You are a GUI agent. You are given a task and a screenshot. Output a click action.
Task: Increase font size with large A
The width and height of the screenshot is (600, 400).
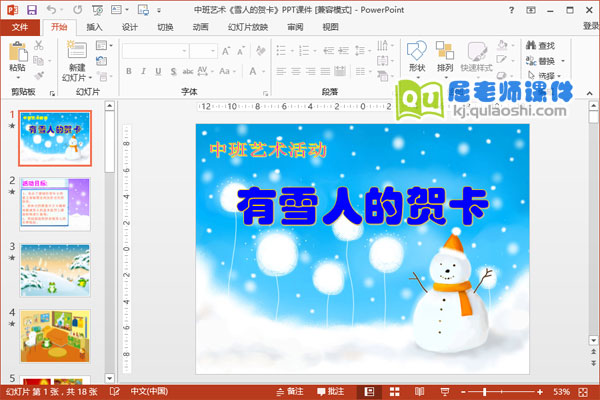tap(226, 51)
